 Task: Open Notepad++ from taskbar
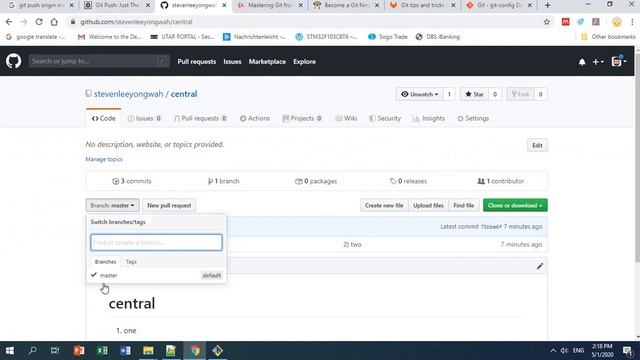pos(171,351)
